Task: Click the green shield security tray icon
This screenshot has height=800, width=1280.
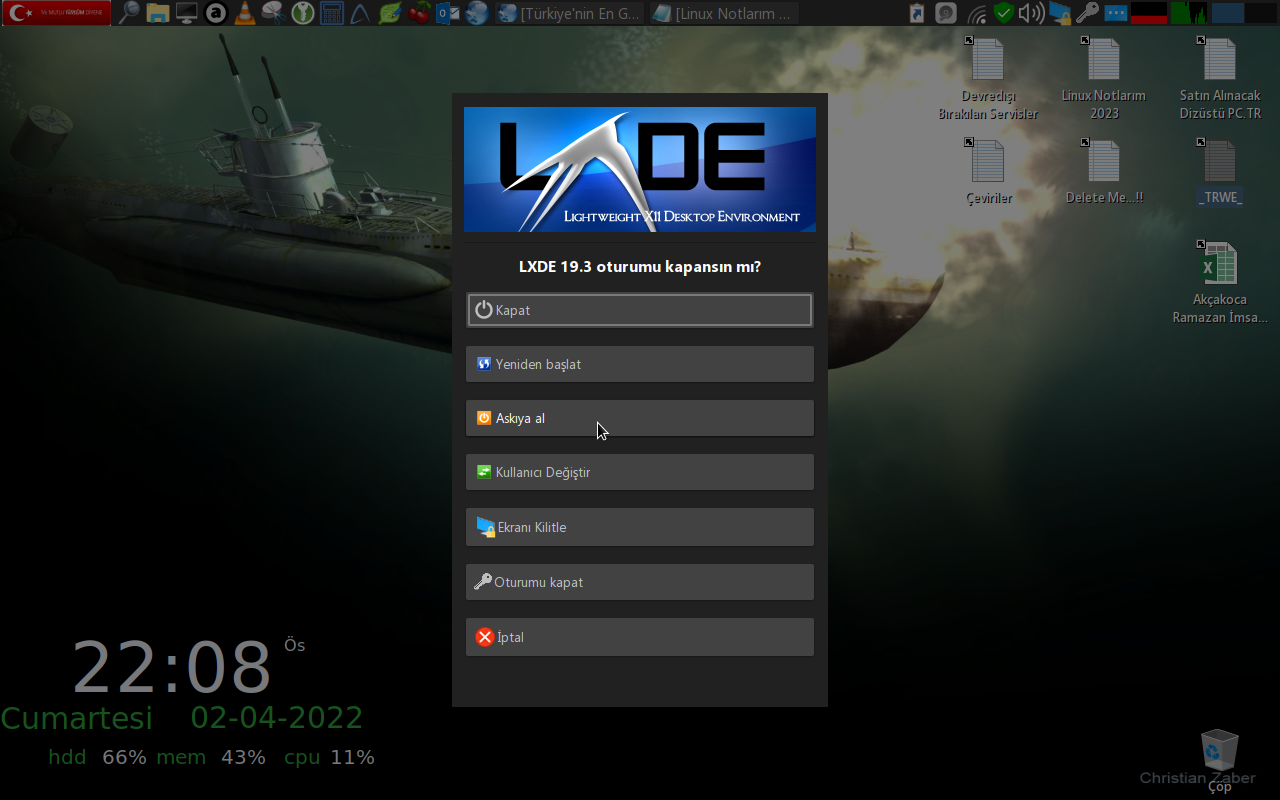Action: (1003, 13)
